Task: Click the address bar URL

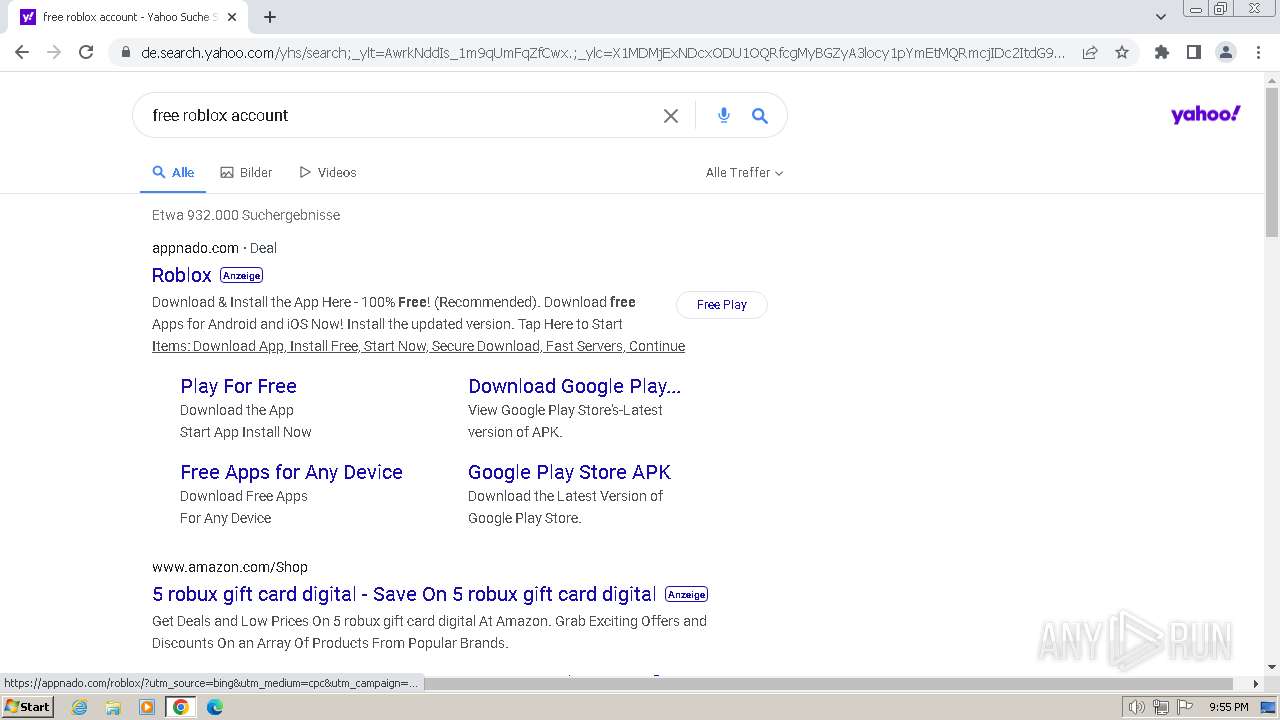Action: 602,53
